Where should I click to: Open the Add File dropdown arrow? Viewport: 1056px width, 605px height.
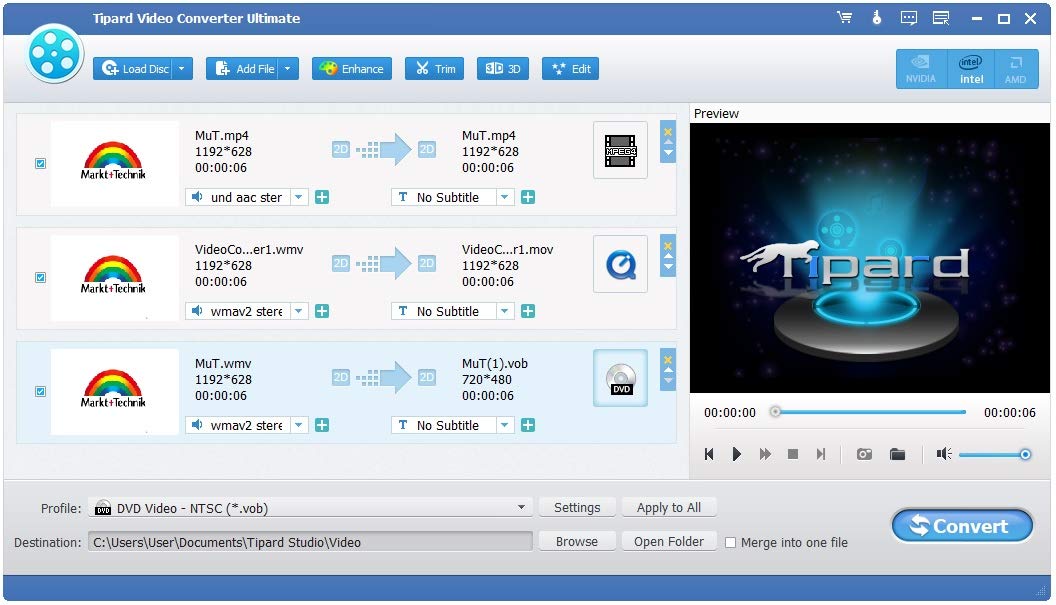pyautogui.click(x=287, y=69)
